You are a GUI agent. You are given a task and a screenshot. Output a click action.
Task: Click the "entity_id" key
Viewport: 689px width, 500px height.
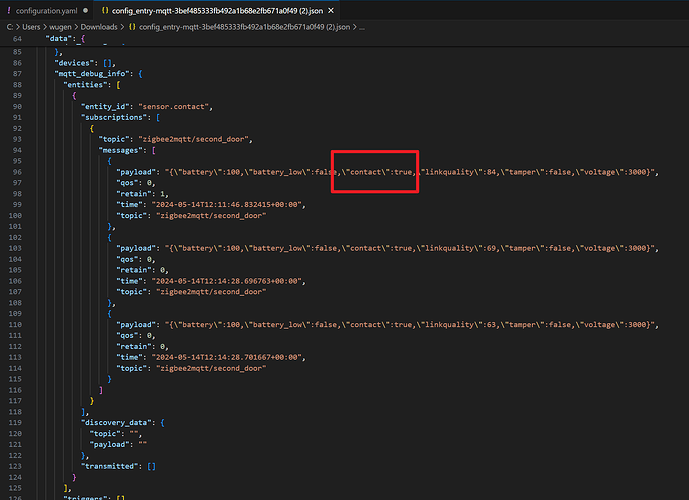[105, 107]
